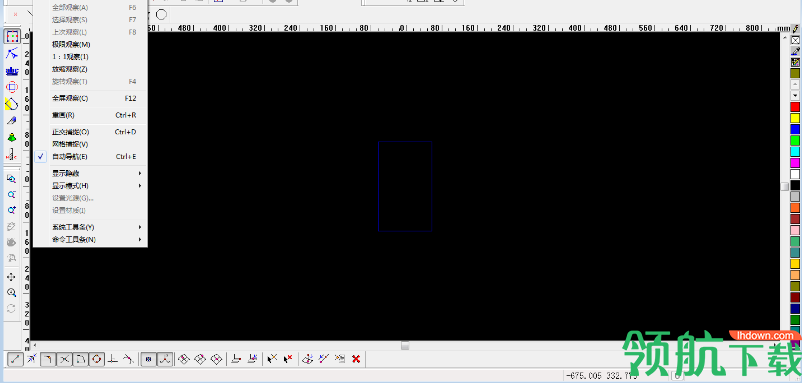Uncheck the checked Ctrl+E menu item
802x383 pixels.
[x=90, y=157]
